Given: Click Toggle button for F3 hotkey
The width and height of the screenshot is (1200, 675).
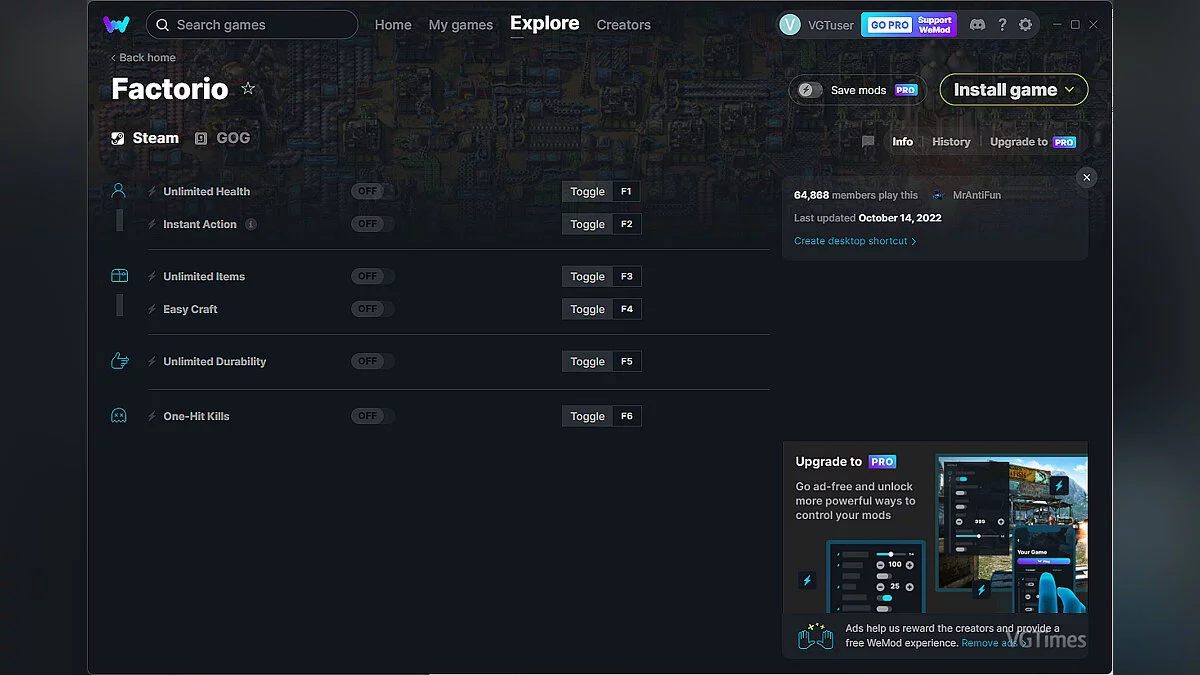Looking at the screenshot, I should pyautogui.click(x=587, y=276).
